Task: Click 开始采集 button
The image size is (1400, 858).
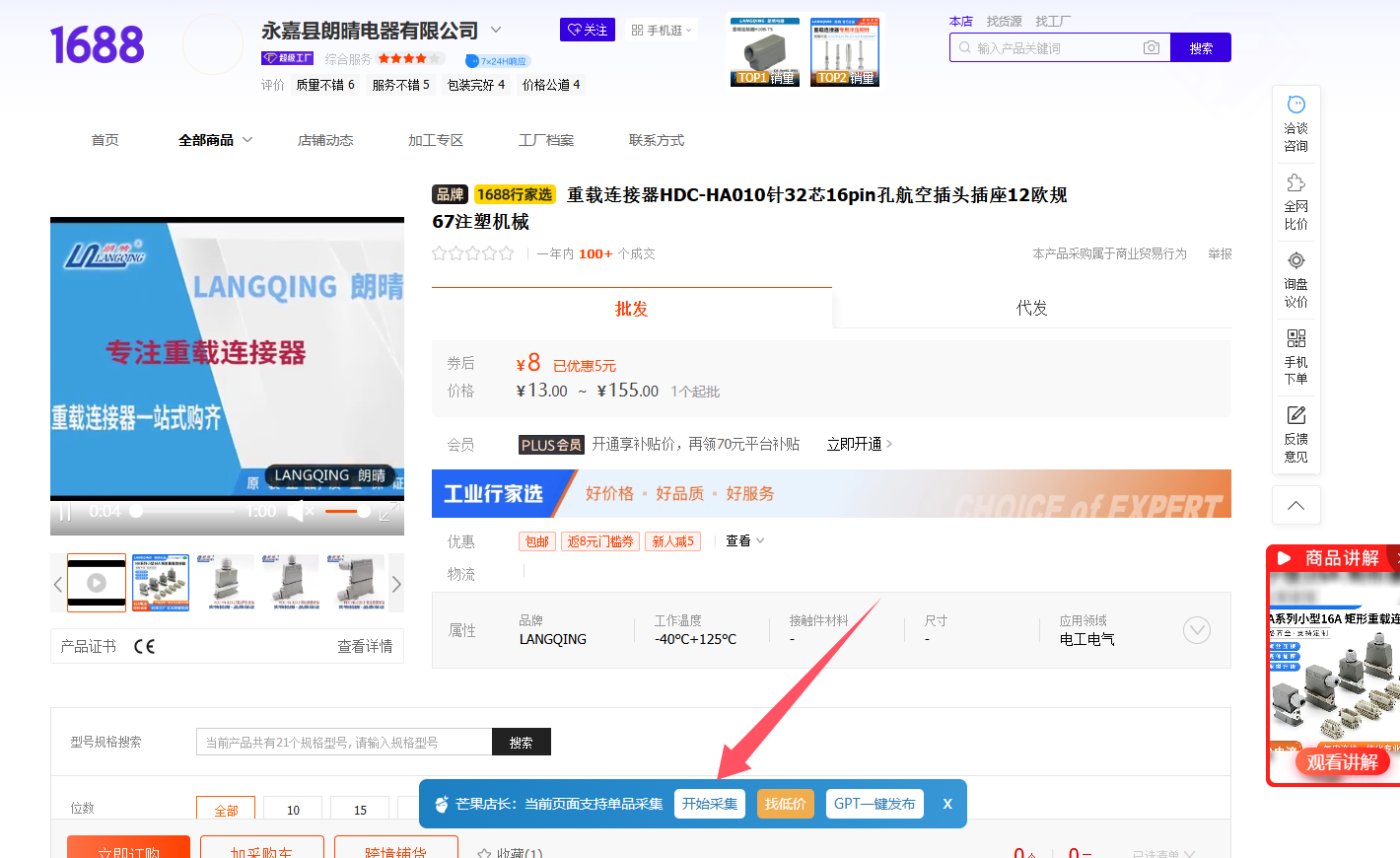Action: click(x=710, y=804)
